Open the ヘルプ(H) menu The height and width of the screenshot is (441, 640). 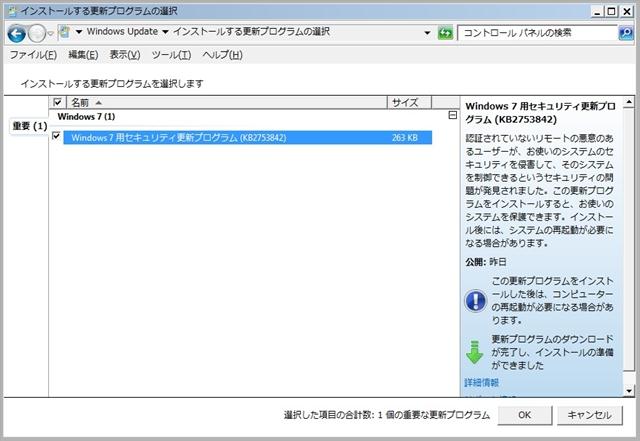[222, 55]
